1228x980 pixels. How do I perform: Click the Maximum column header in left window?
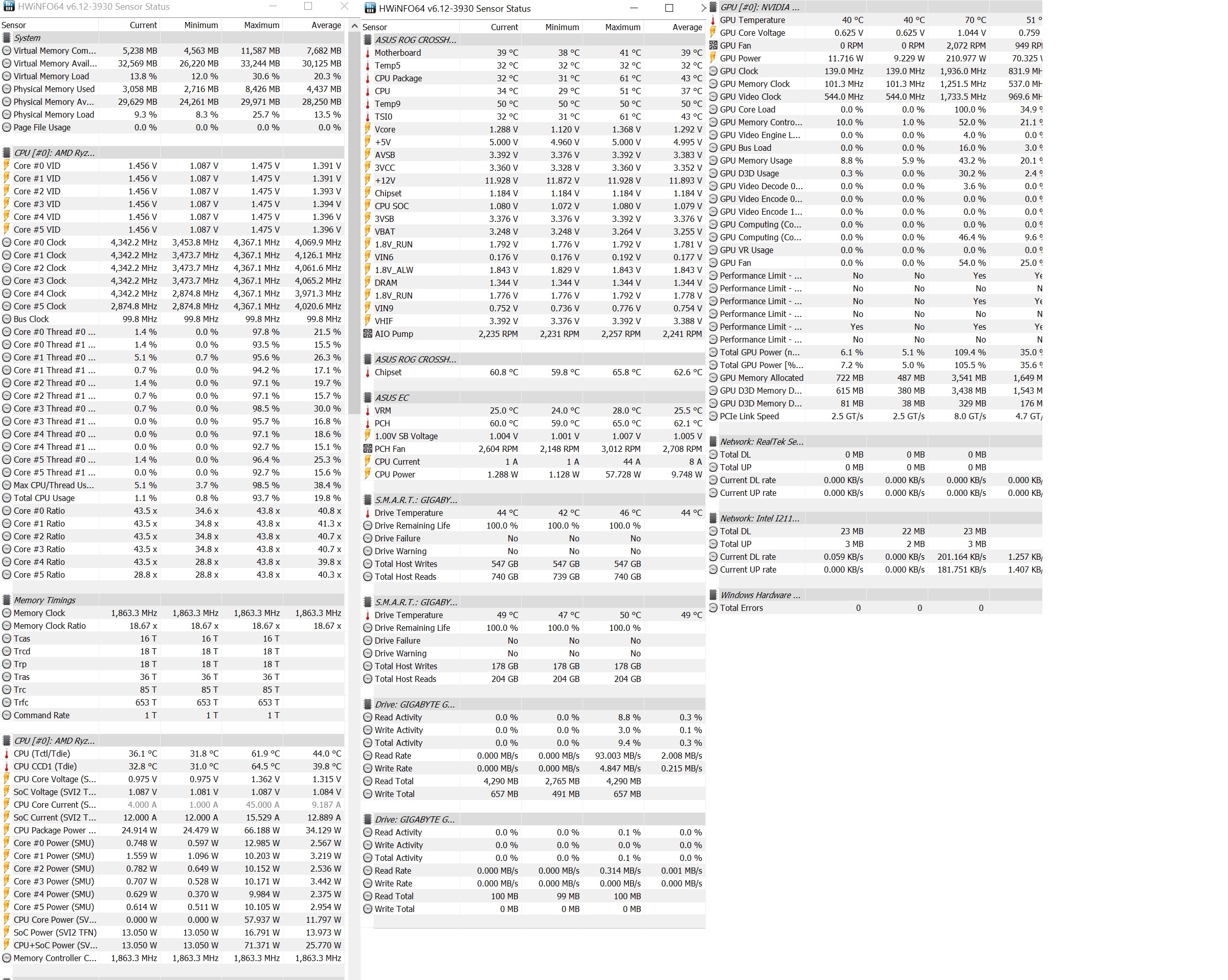click(261, 25)
